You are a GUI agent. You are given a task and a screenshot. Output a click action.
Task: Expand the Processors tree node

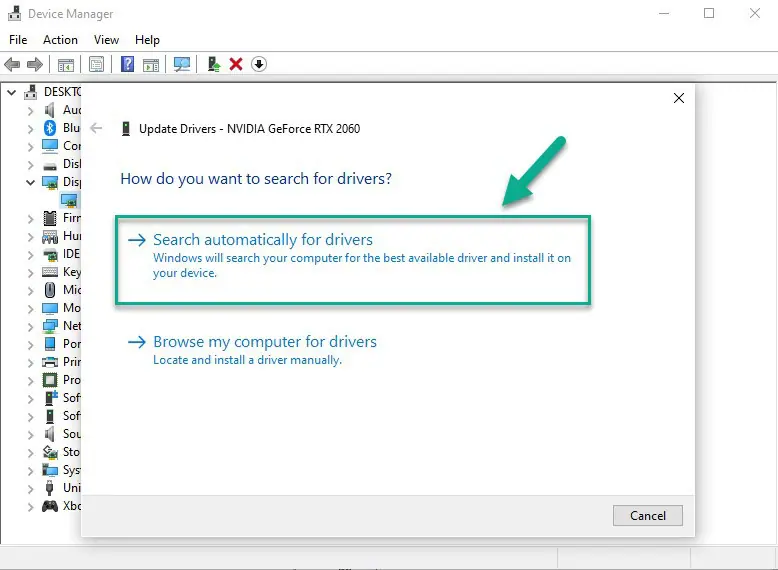(30, 381)
